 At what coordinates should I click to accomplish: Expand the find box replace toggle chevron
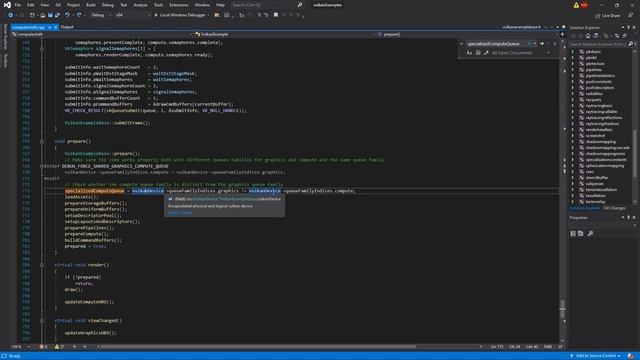click(462, 44)
